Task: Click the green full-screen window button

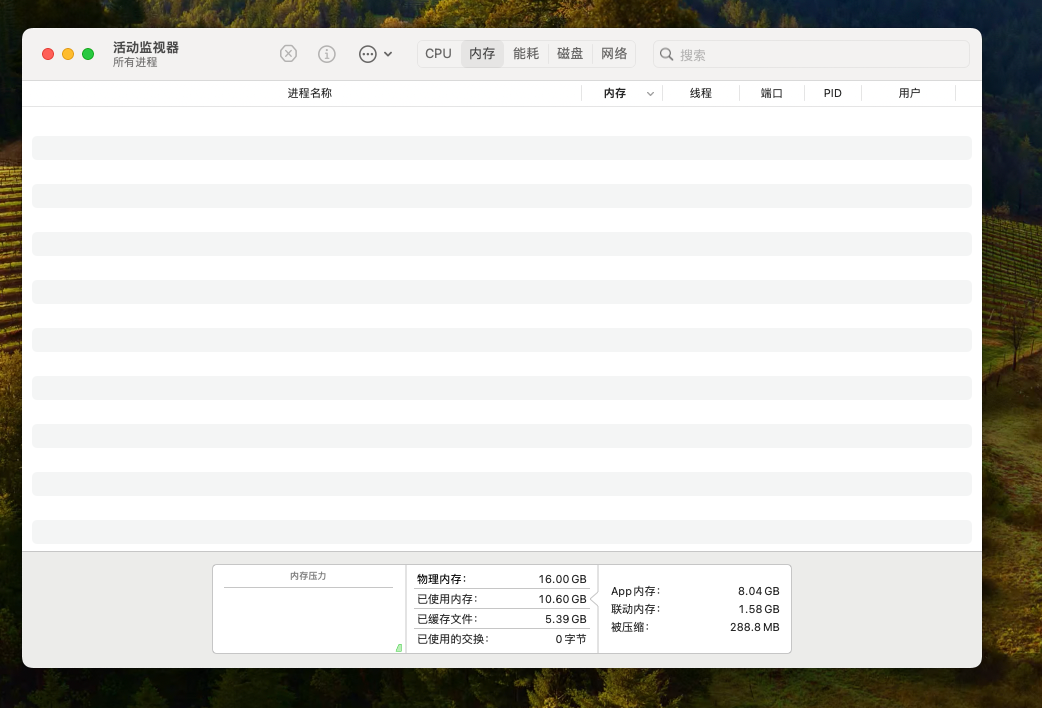Action: point(88,54)
